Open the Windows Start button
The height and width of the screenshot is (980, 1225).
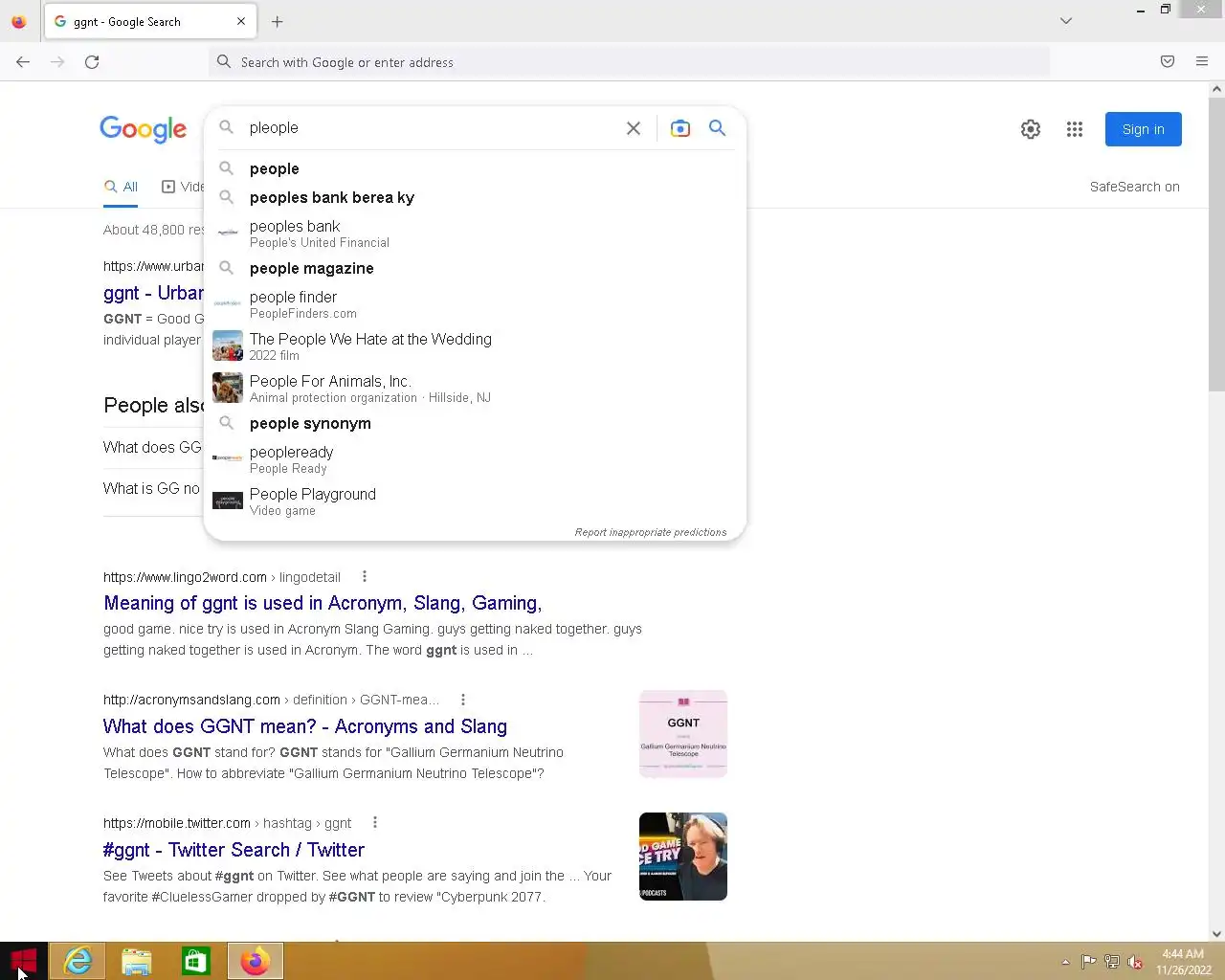coord(23,961)
